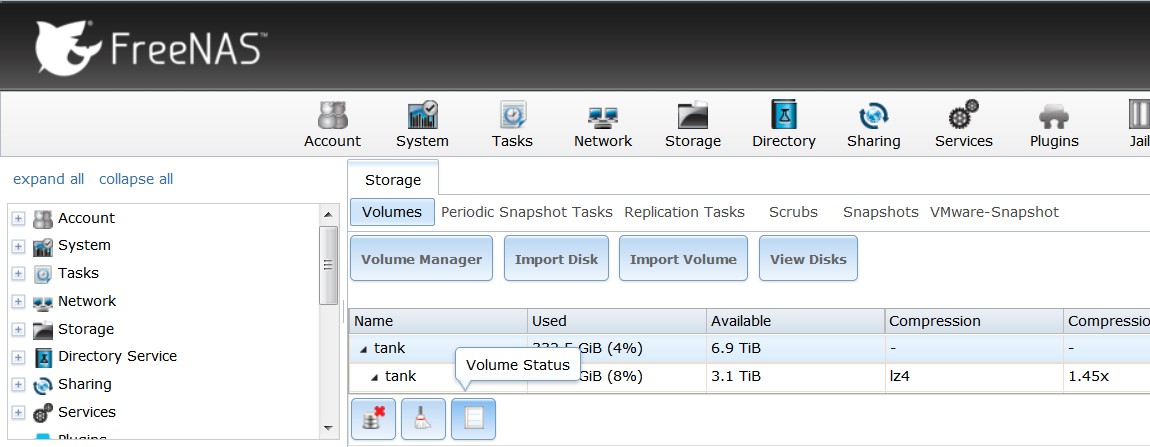Click the Volume Status icon button
Screen dimensions: 1150x447
click(x=473, y=419)
